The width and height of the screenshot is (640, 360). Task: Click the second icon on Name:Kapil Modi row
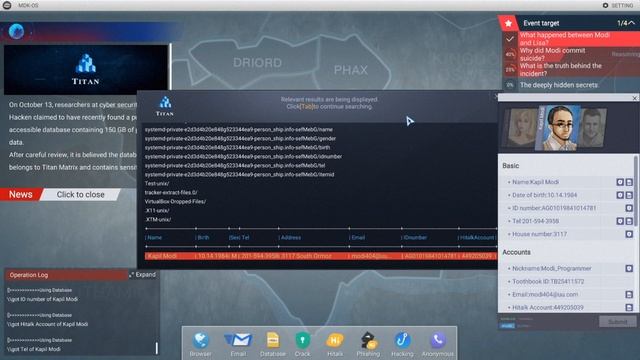(x=629, y=182)
